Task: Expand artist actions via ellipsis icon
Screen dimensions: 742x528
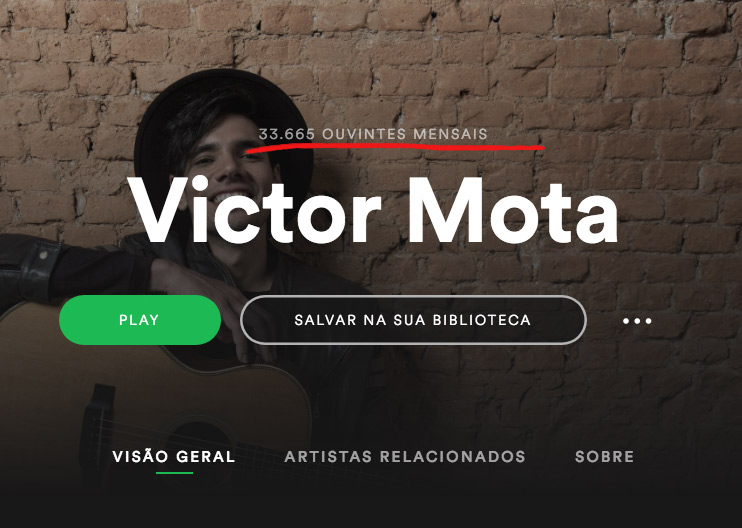Action: [x=637, y=321]
